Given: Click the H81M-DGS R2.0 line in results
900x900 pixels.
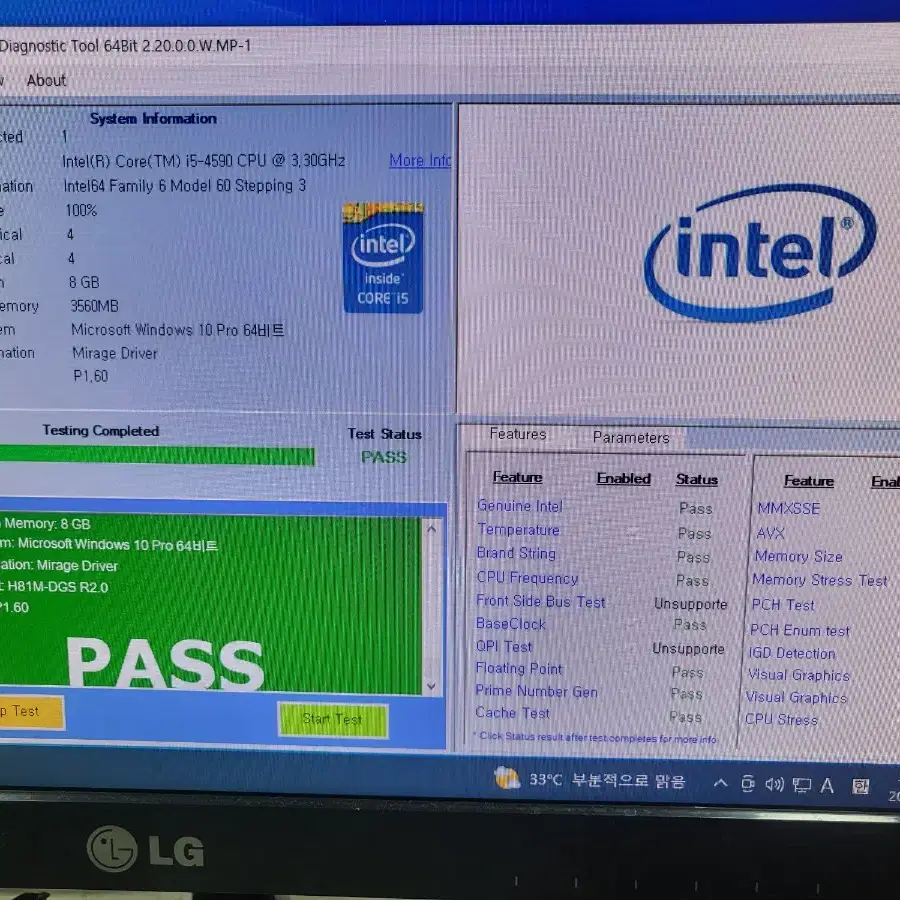Looking at the screenshot, I should pyautogui.click(x=55, y=587).
